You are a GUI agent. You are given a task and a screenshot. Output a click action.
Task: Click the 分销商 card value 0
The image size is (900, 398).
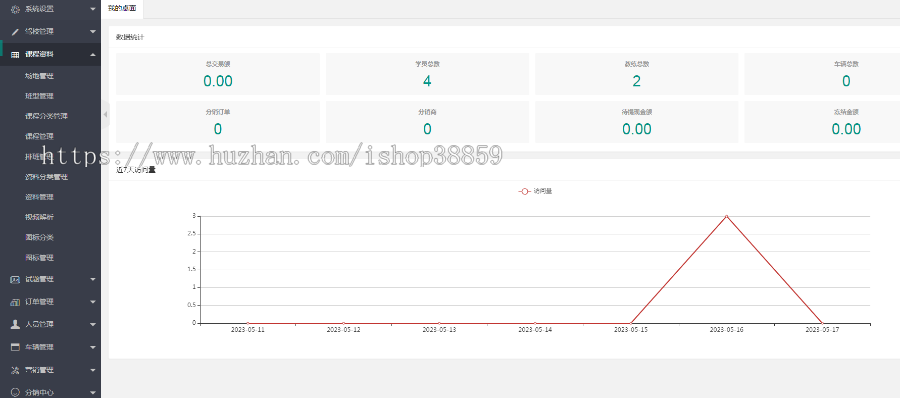427,129
